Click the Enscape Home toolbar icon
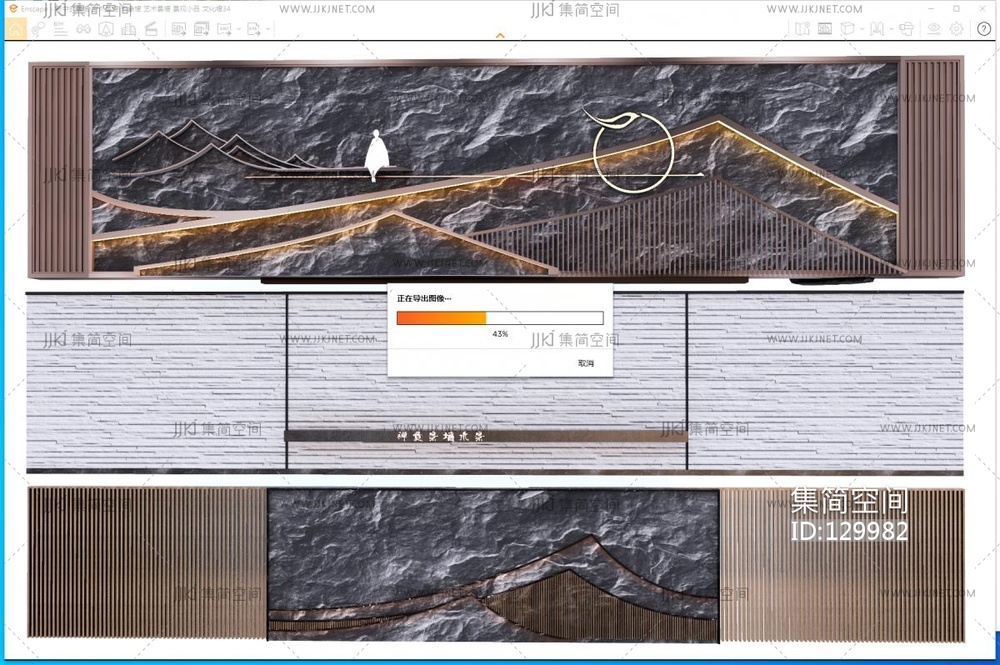The width and height of the screenshot is (1000, 665). point(16,29)
